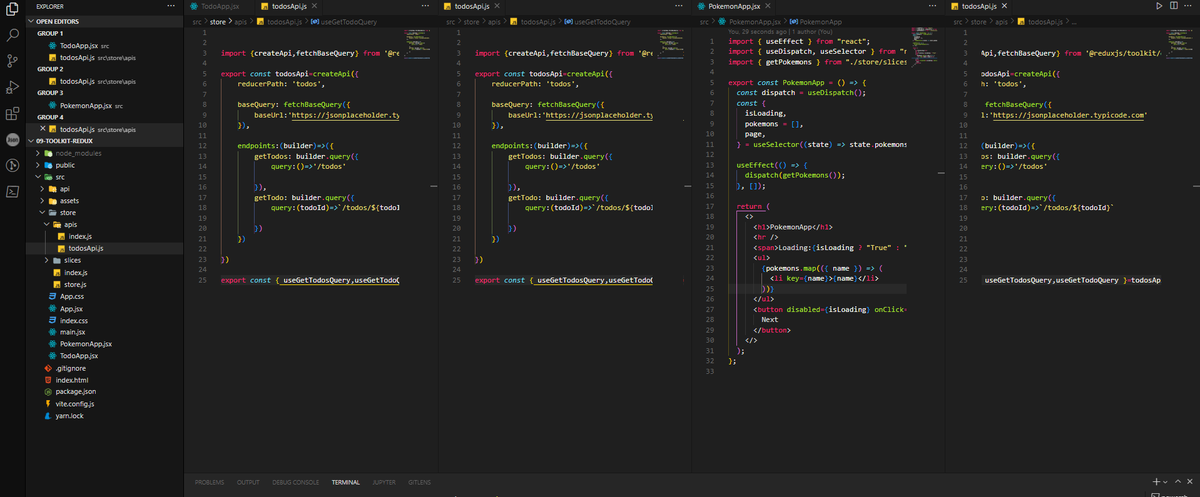Viewport: 1200px width, 497px height.
Task: Open todosApi.js under Open Editors Group 2
Action: (x=106, y=82)
